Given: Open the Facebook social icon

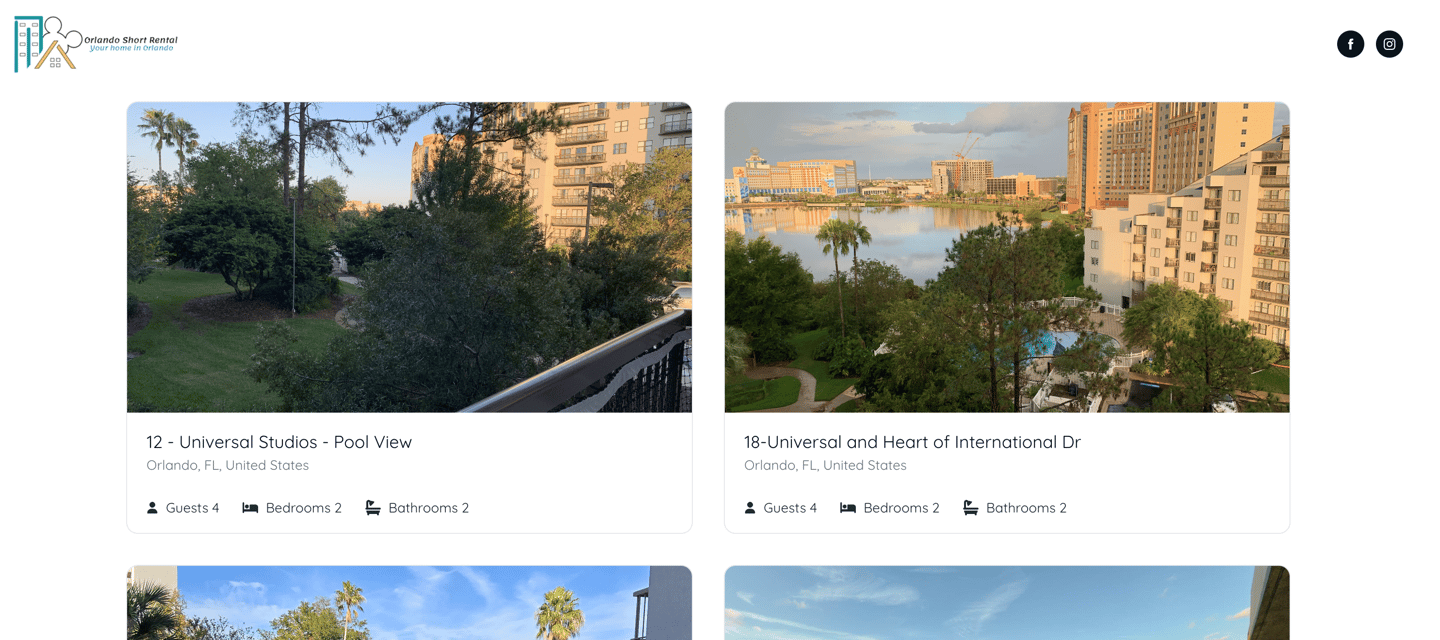Looking at the screenshot, I should [1350, 44].
